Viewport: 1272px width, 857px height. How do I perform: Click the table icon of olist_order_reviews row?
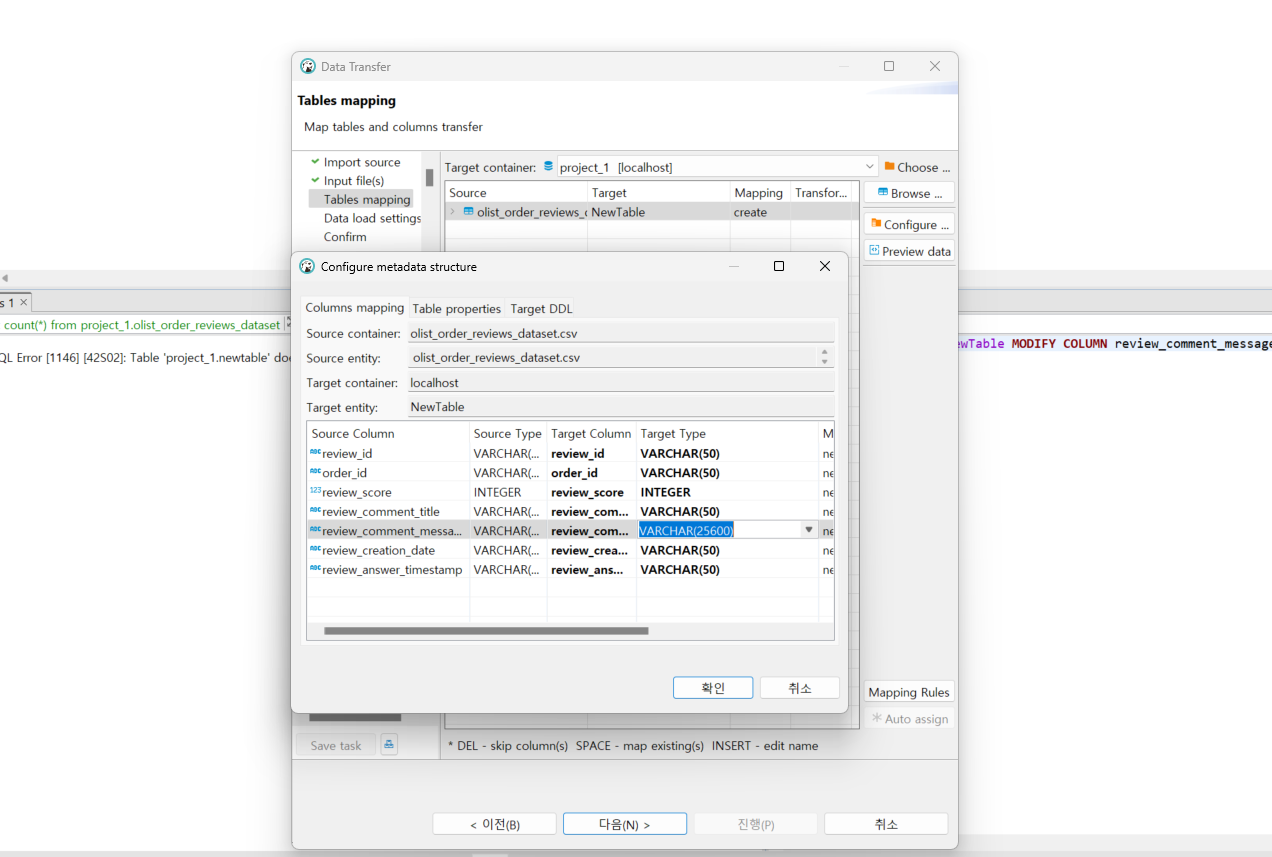pos(468,212)
